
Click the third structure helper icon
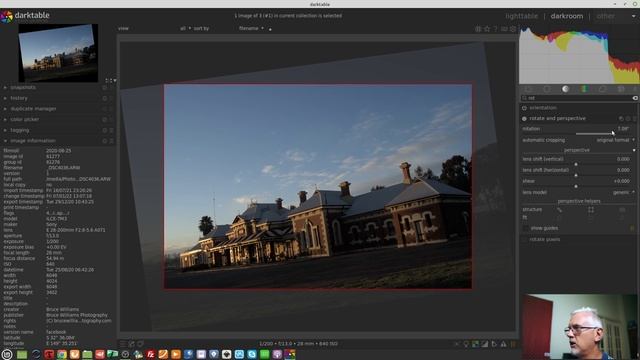(x=622, y=210)
